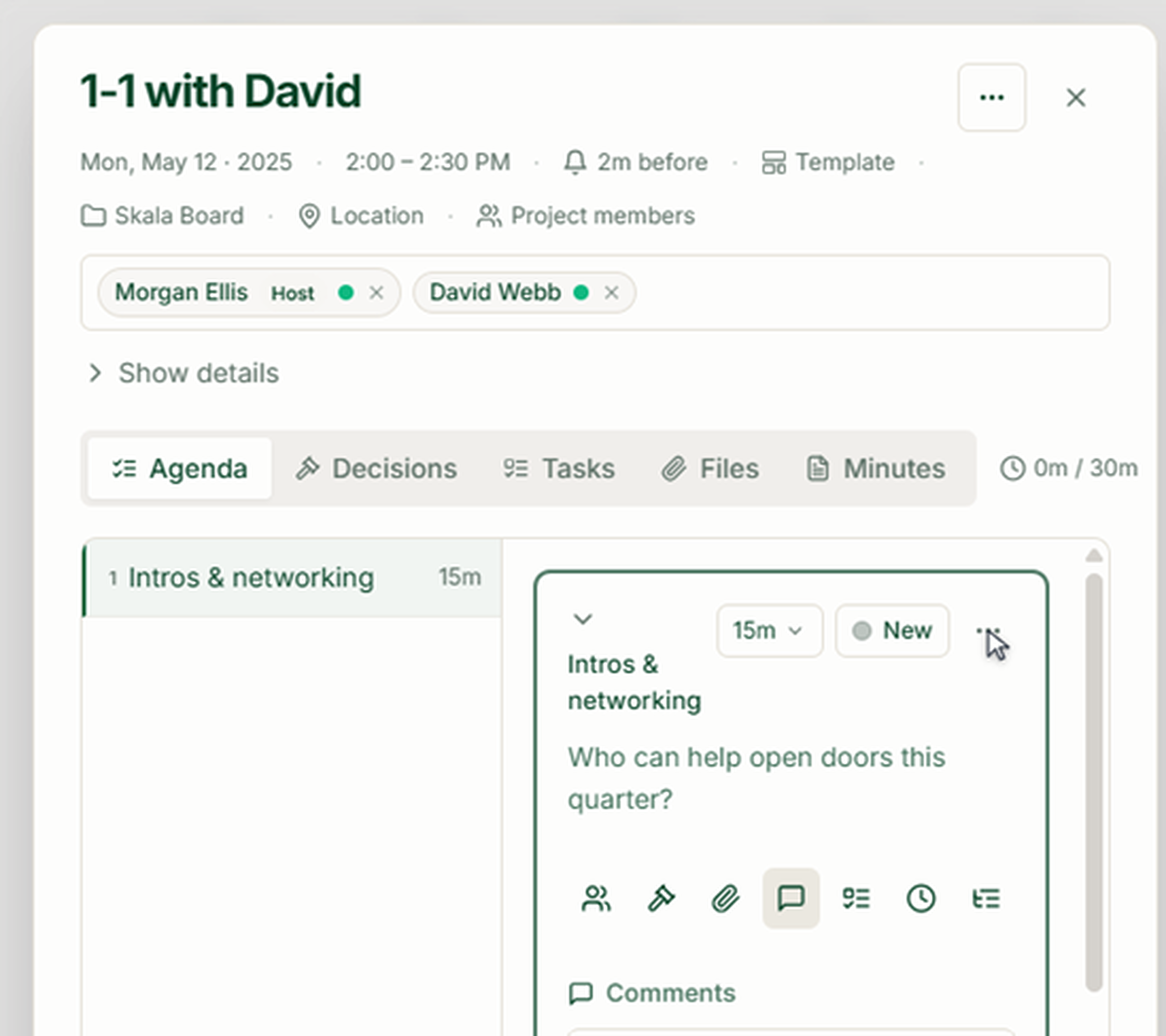Click the Morgan Ellis attendee chip

pos(248,292)
